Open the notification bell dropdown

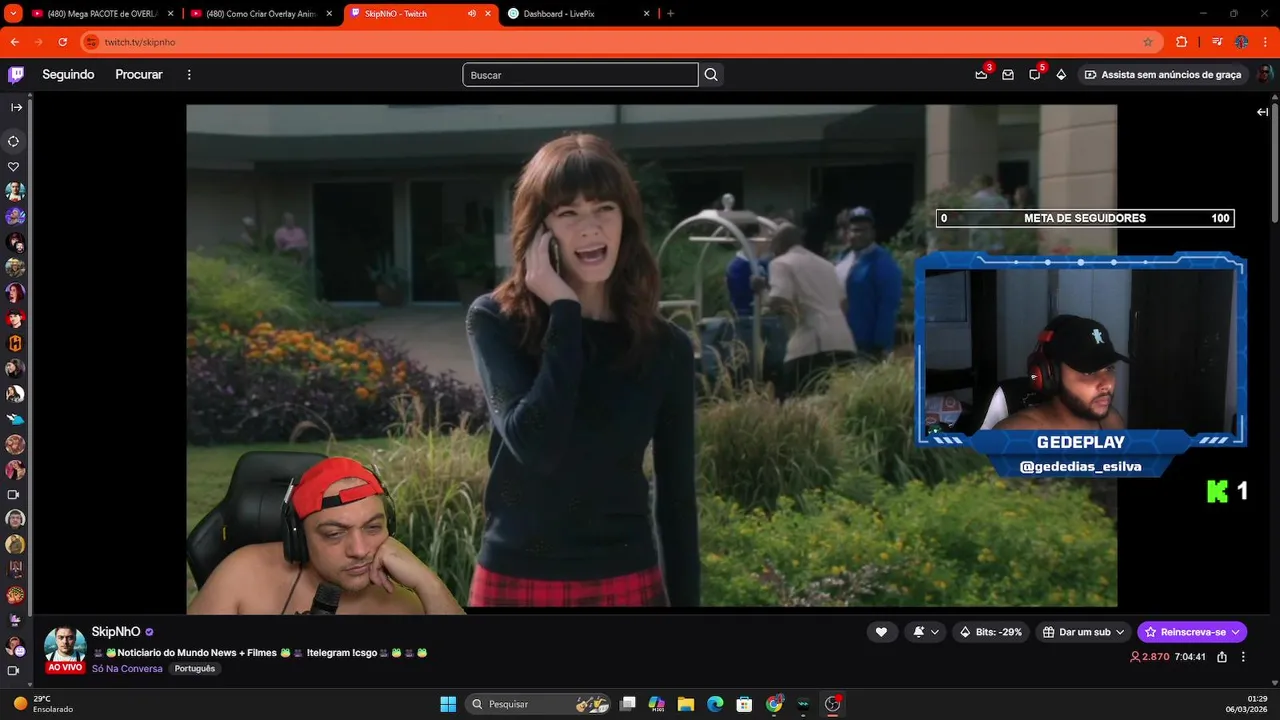[927, 632]
